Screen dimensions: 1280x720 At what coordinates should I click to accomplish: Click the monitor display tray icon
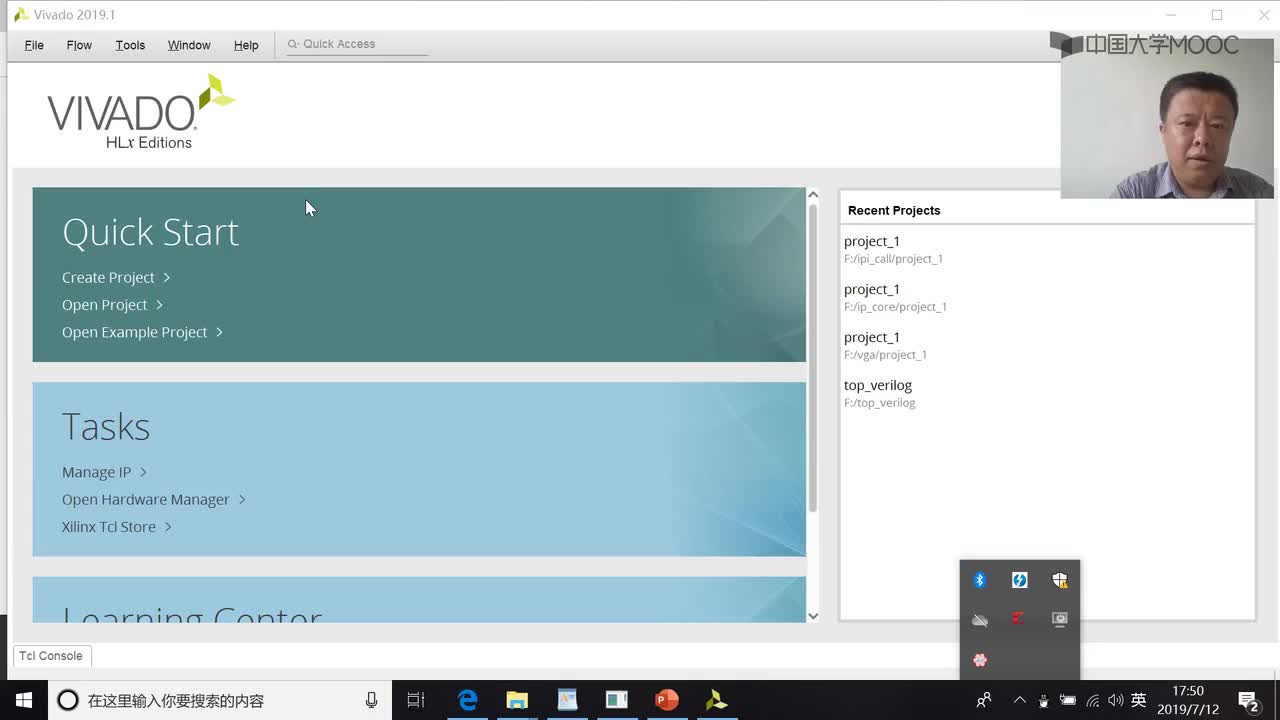click(x=1060, y=620)
